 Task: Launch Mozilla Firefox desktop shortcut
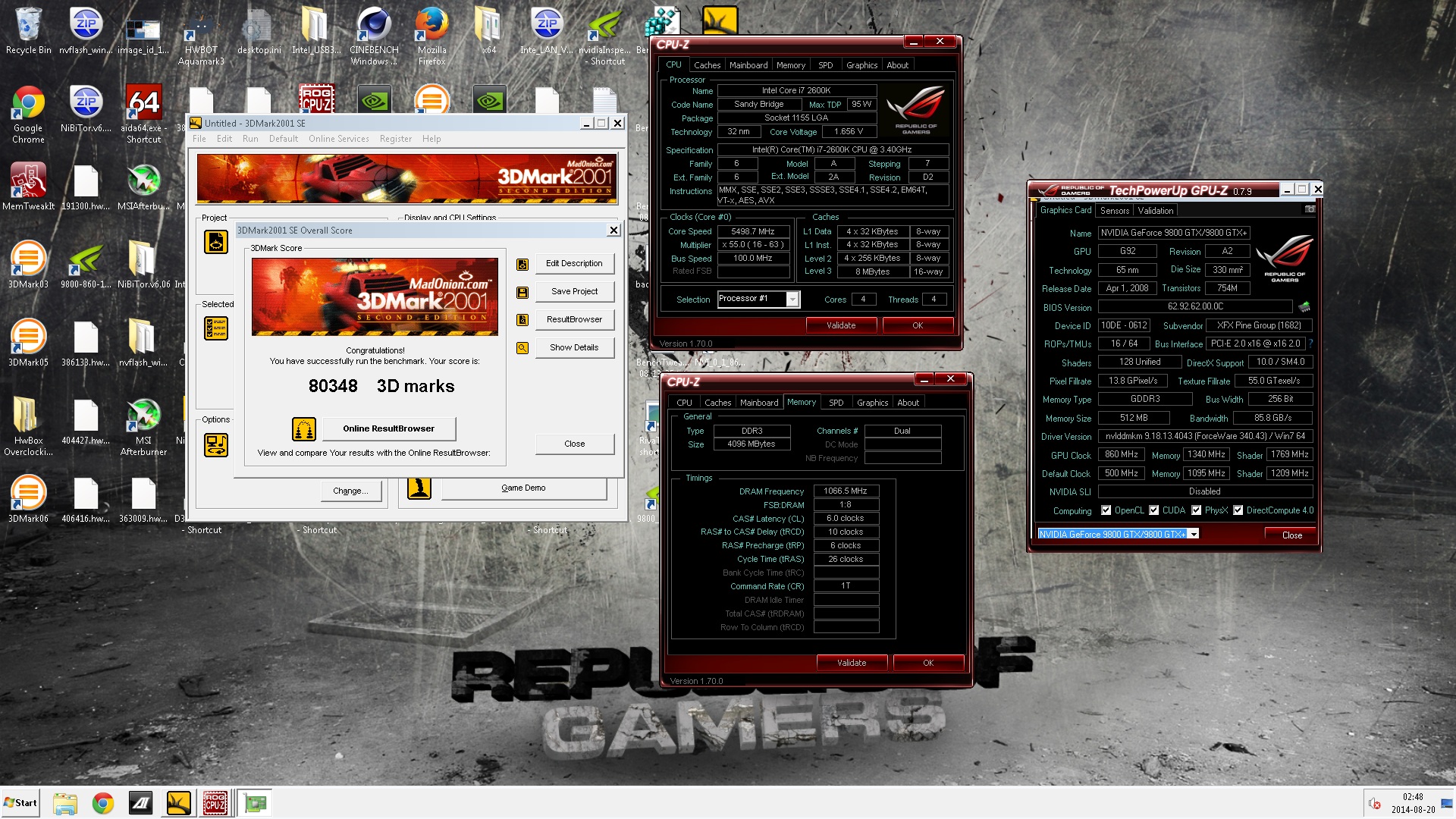point(431,36)
